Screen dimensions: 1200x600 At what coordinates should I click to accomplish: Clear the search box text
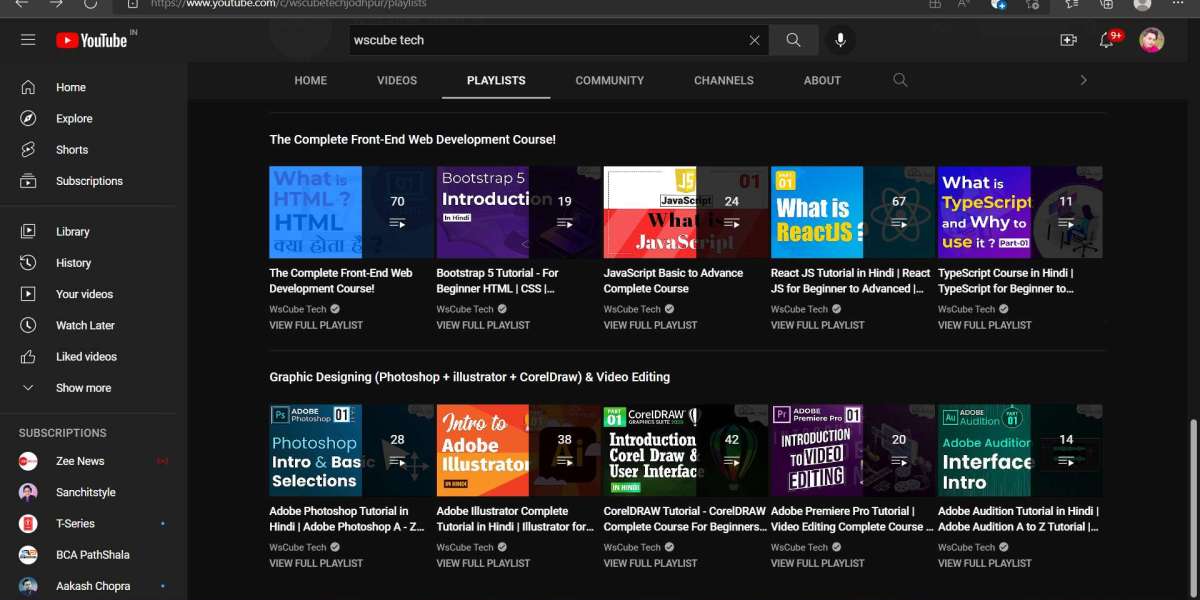pyautogui.click(x=754, y=40)
